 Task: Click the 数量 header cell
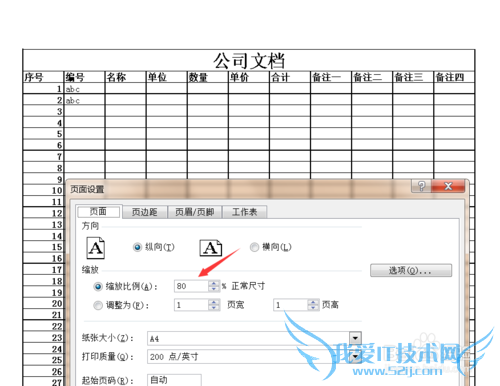click(x=208, y=77)
